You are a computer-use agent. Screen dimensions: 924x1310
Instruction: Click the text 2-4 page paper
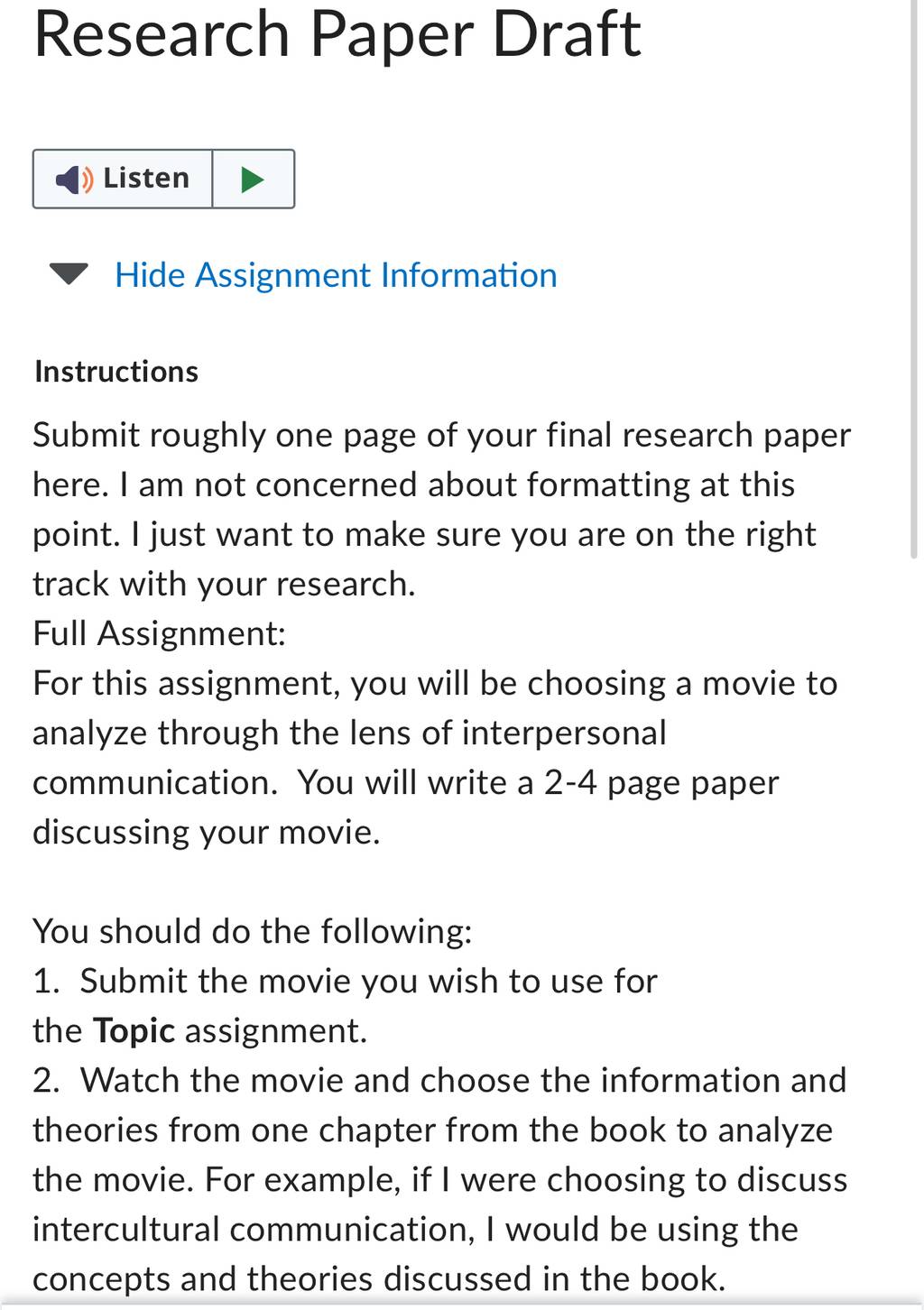coord(661,782)
